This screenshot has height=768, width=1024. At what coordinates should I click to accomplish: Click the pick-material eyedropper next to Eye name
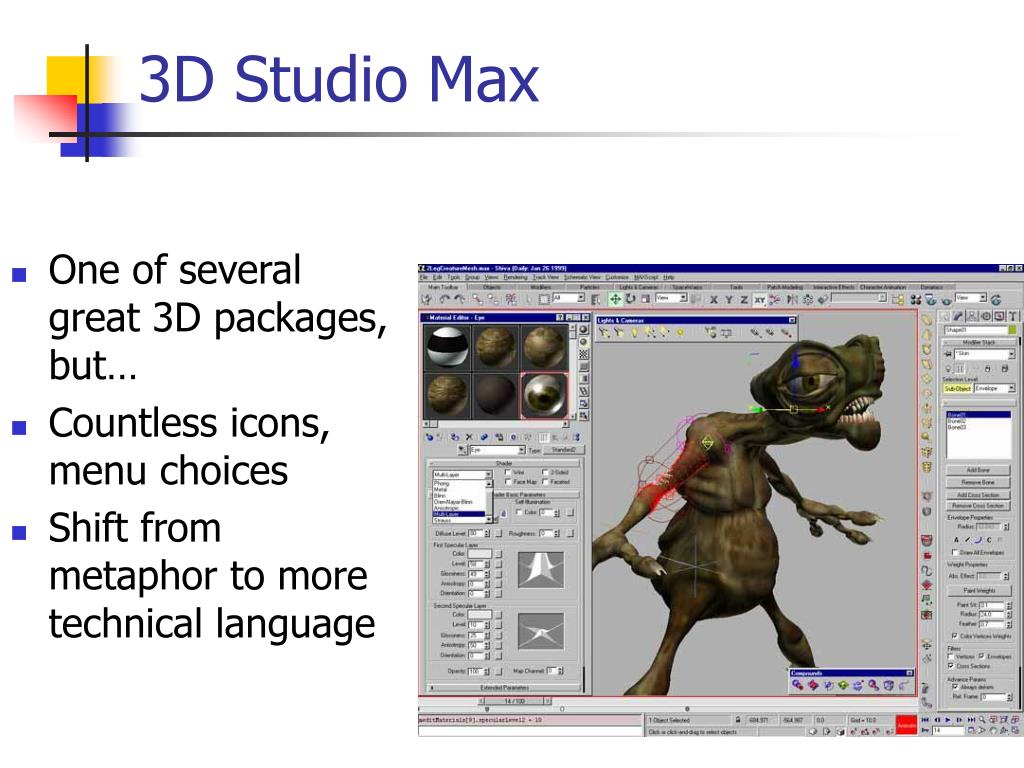pyautogui.click(x=462, y=450)
